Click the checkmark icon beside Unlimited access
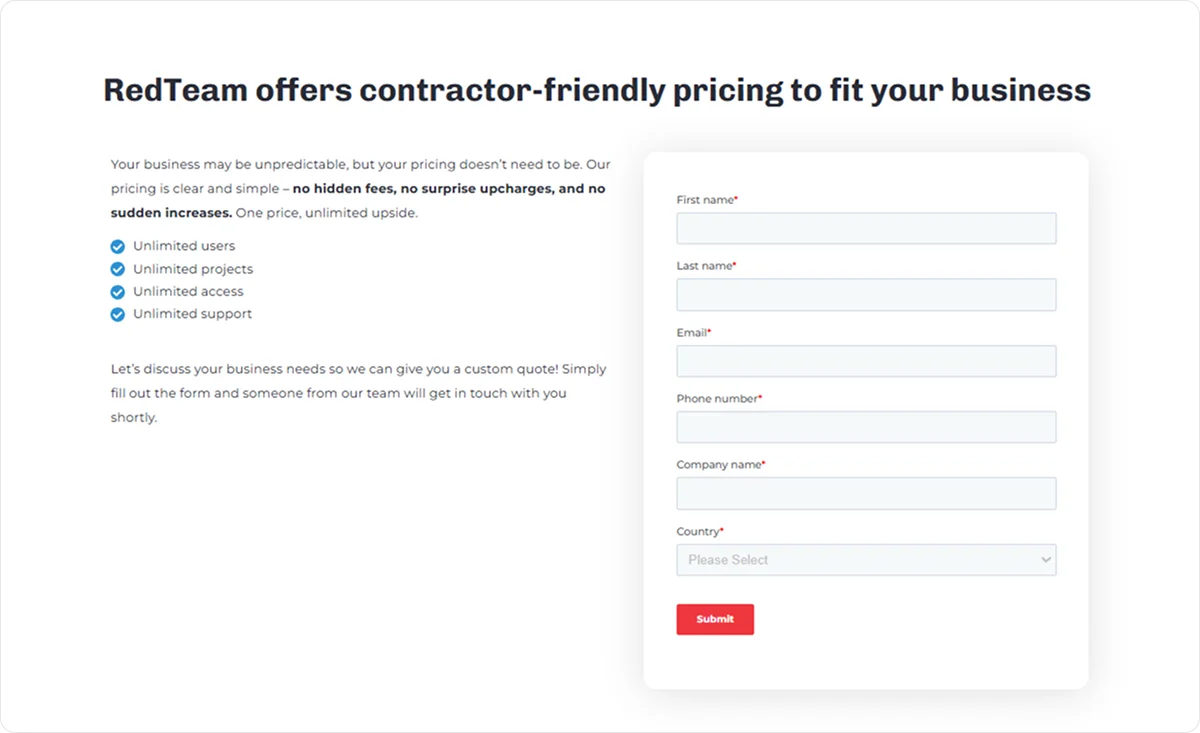This screenshot has width=1200, height=733. pos(117,291)
